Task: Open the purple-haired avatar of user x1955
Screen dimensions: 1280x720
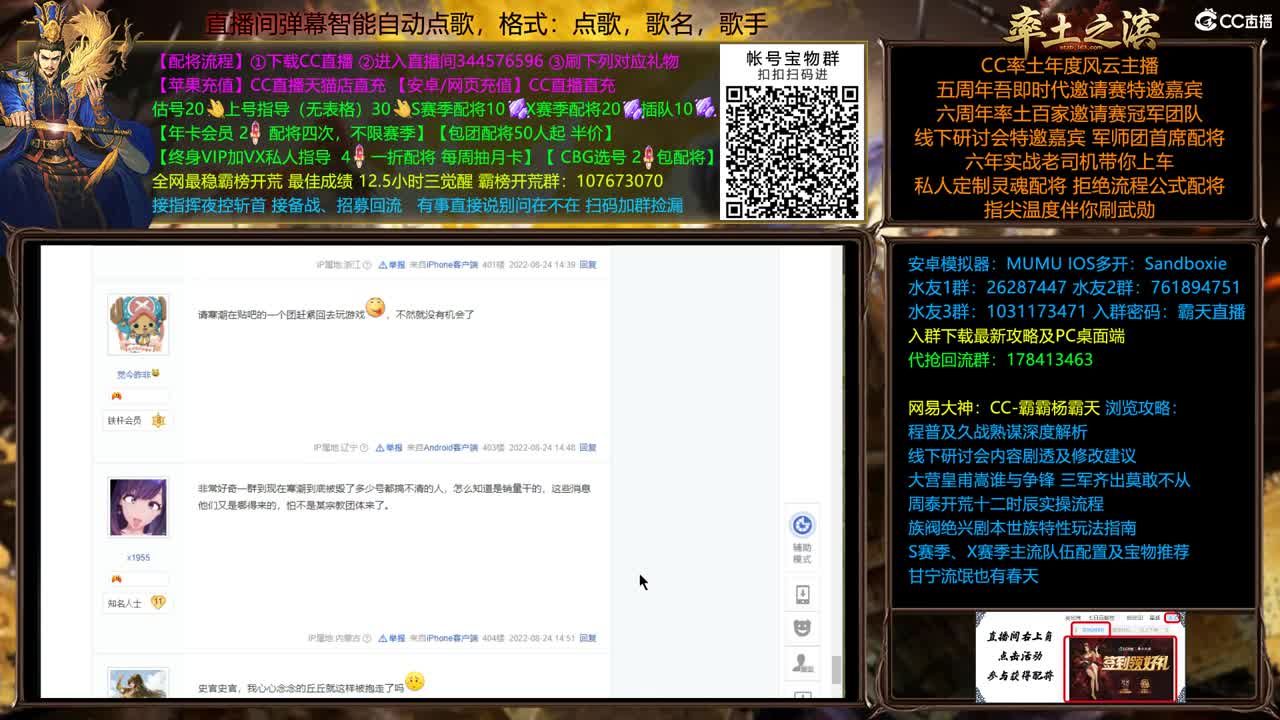Action: point(138,507)
